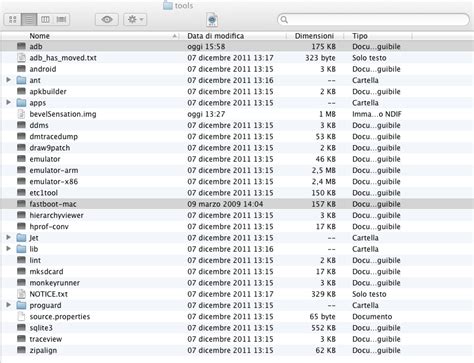The image size is (474, 363).
Task: Select the emulator-x86 file icon
Action: point(21,181)
